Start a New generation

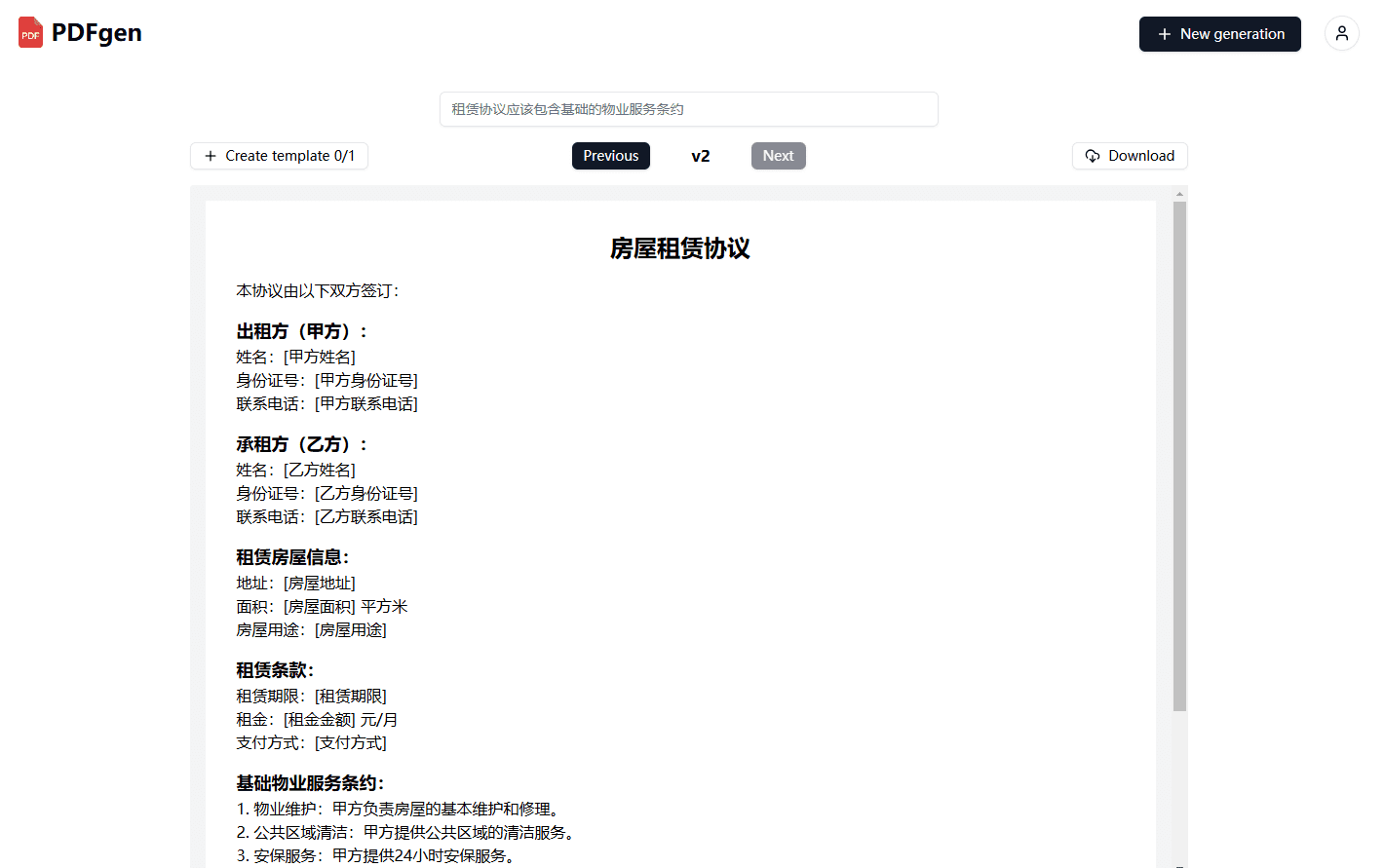1220,34
